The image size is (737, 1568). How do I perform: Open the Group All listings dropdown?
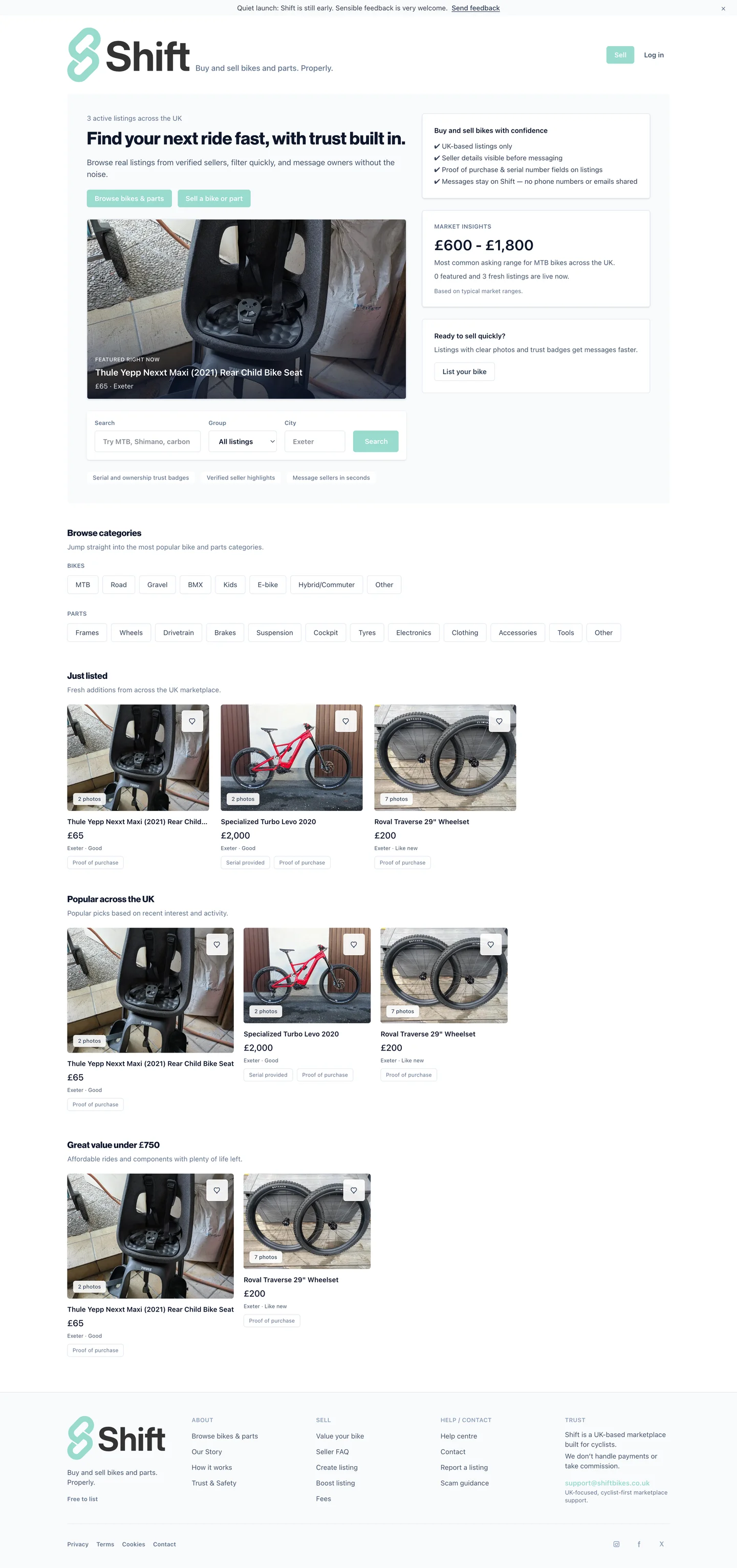click(243, 442)
